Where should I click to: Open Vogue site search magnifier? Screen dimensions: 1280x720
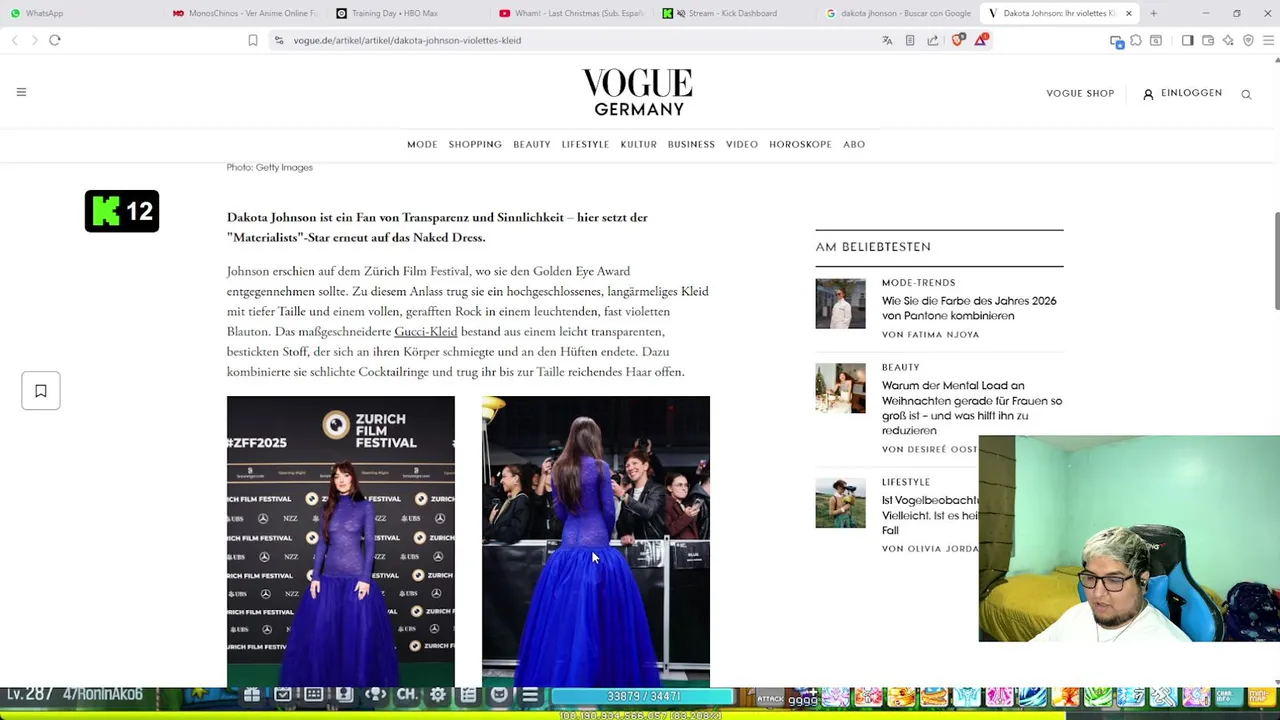coord(1246,94)
